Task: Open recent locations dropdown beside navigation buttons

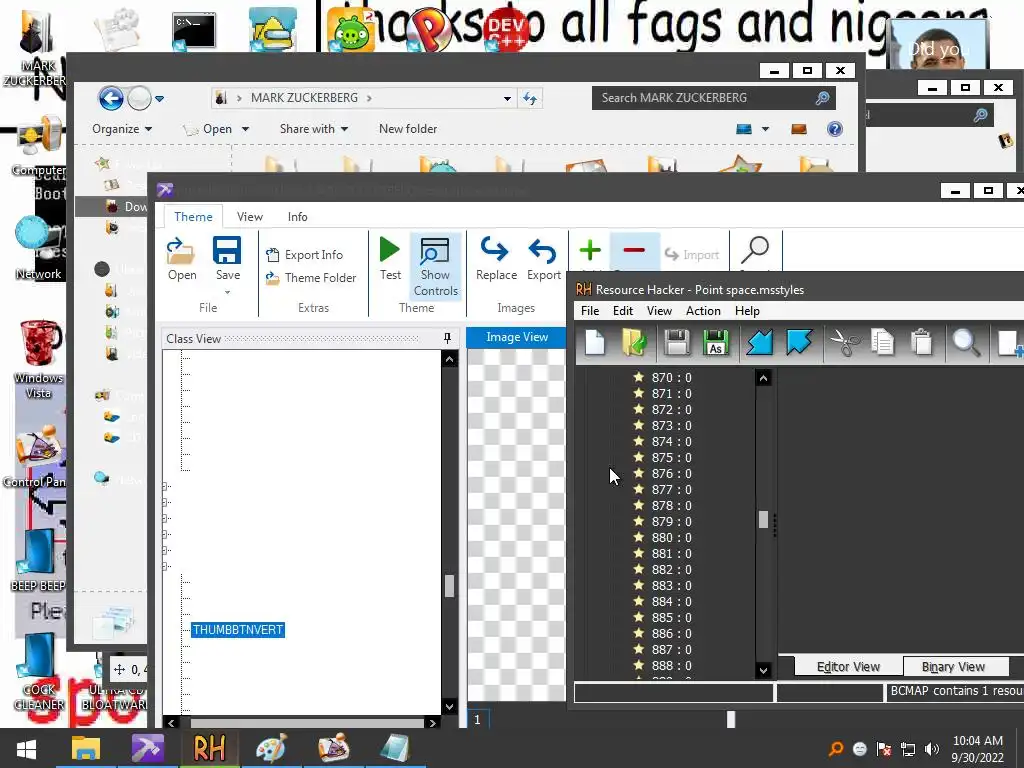Action: [159, 99]
